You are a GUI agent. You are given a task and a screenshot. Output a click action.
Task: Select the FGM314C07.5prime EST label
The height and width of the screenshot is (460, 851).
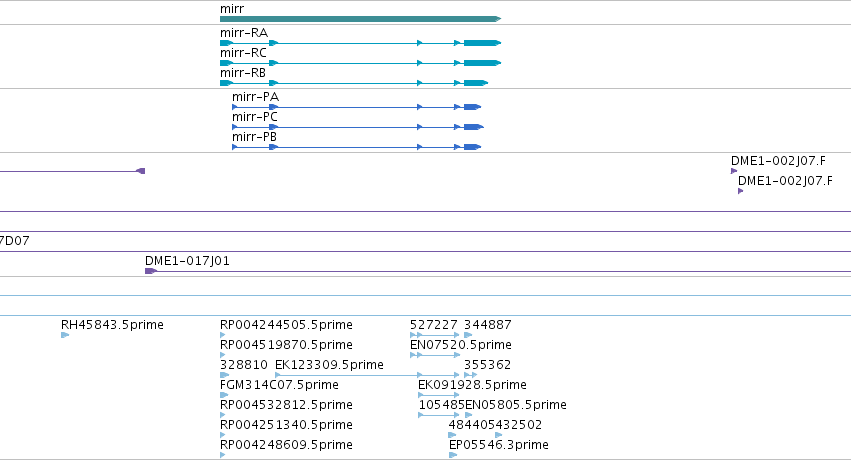[279, 385]
